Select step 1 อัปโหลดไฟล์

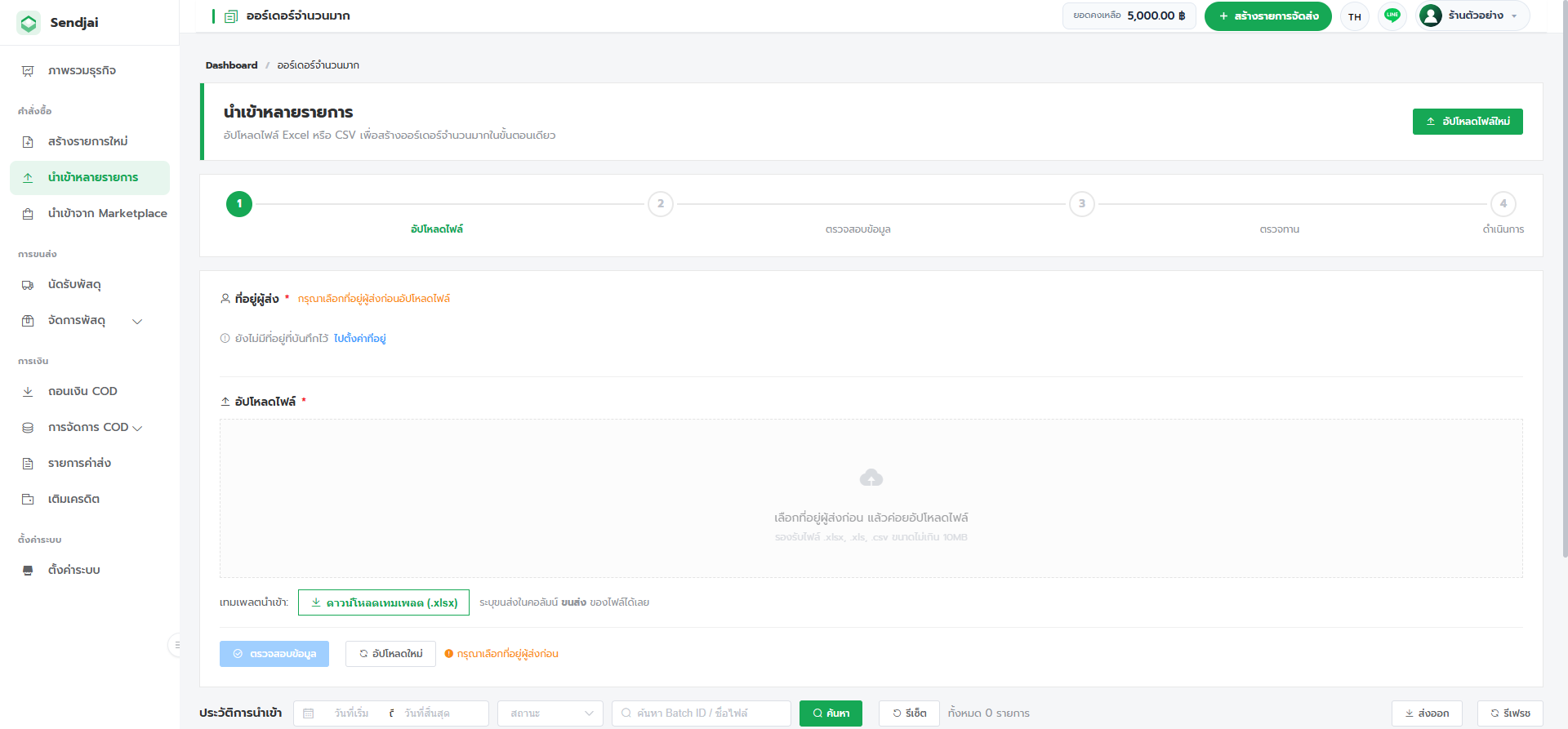coord(239,204)
